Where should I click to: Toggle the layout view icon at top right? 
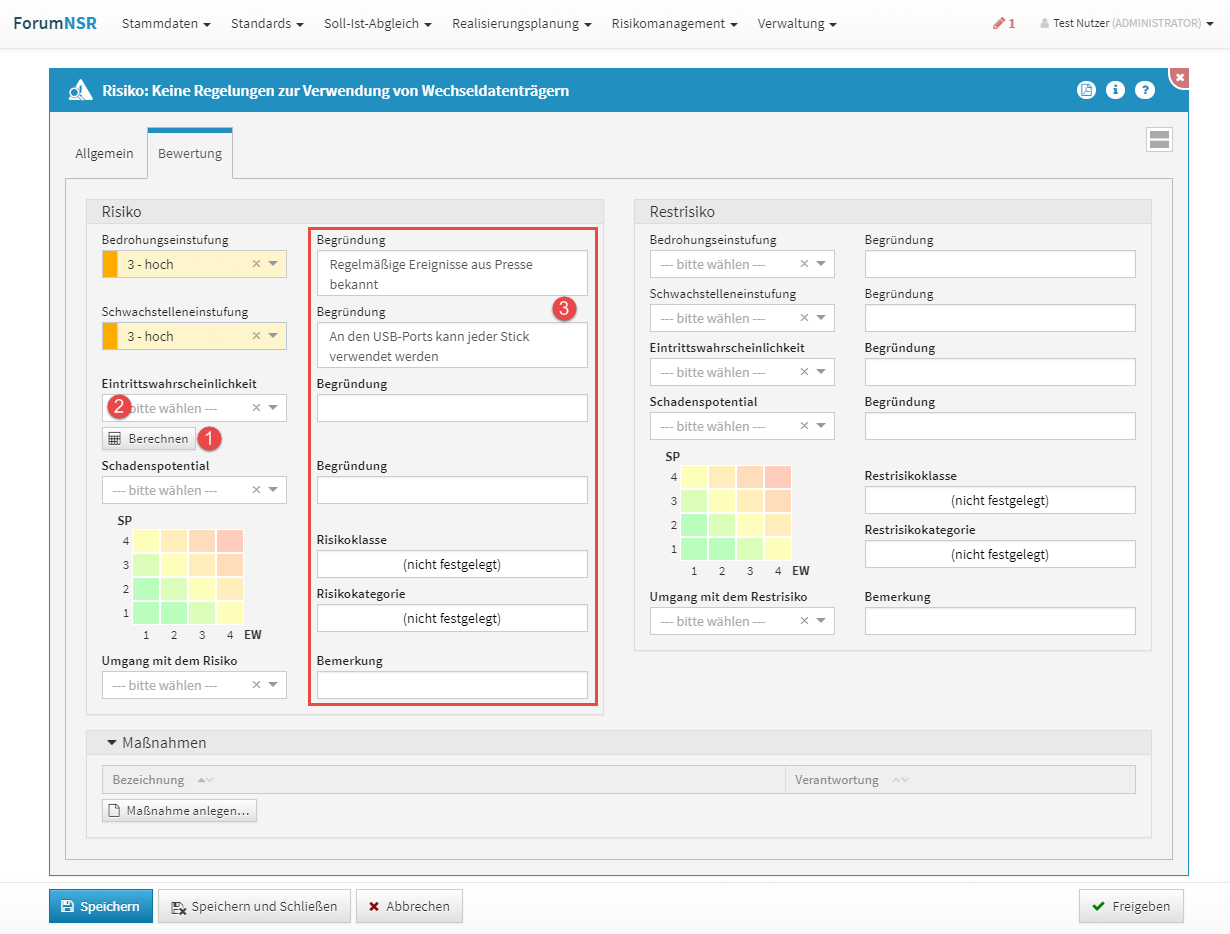tap(1159, 140)
